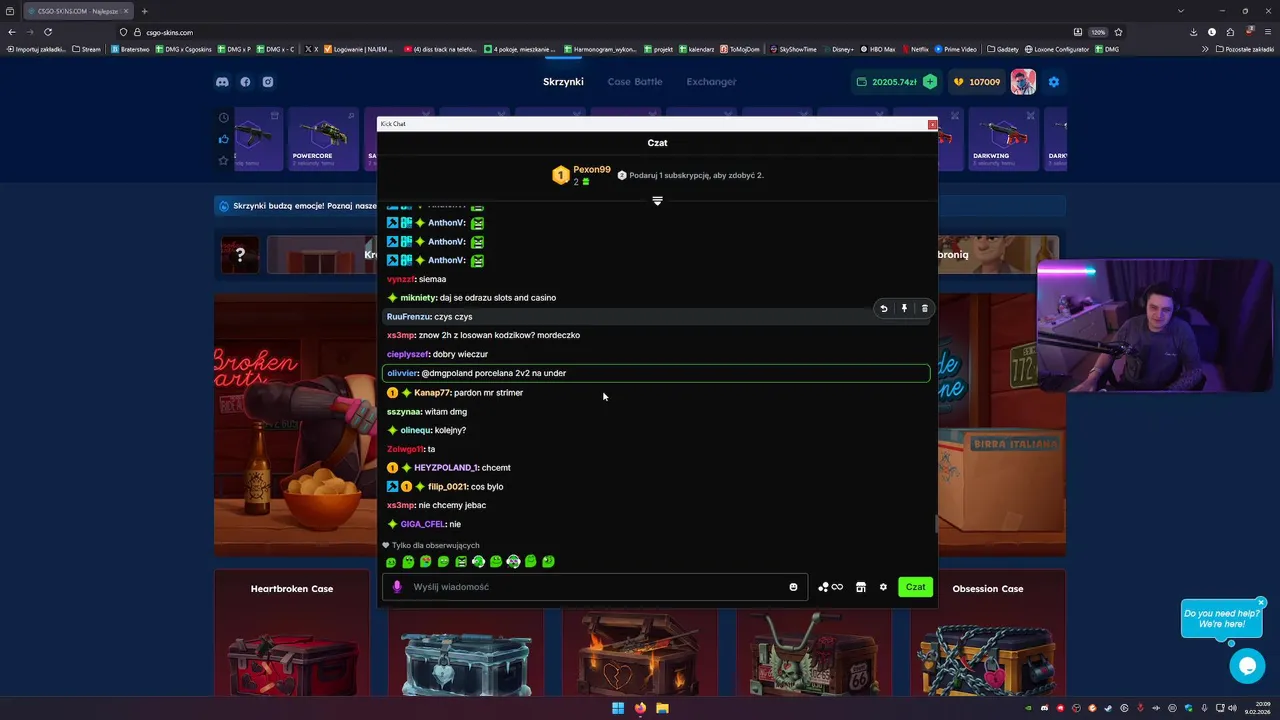The height and width of the screenshot is (720, 1280).
Task: Collapse the chat leaderboard handle
Action: tap(657, 201)
